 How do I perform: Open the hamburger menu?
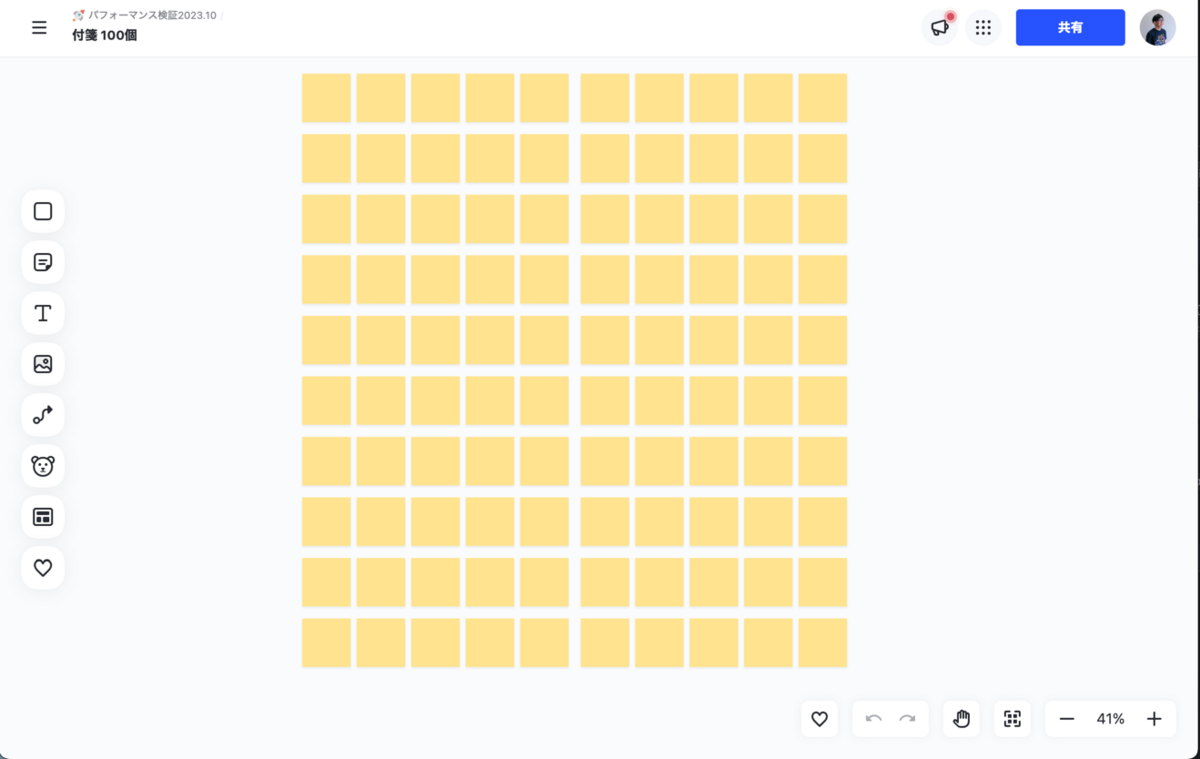(x=39, y=28)
